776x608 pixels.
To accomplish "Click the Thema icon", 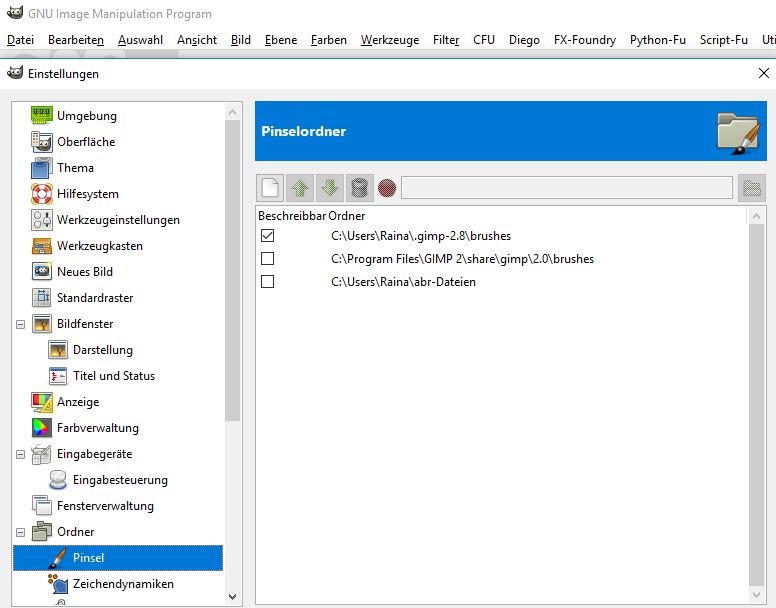I will tap(42, 168).
